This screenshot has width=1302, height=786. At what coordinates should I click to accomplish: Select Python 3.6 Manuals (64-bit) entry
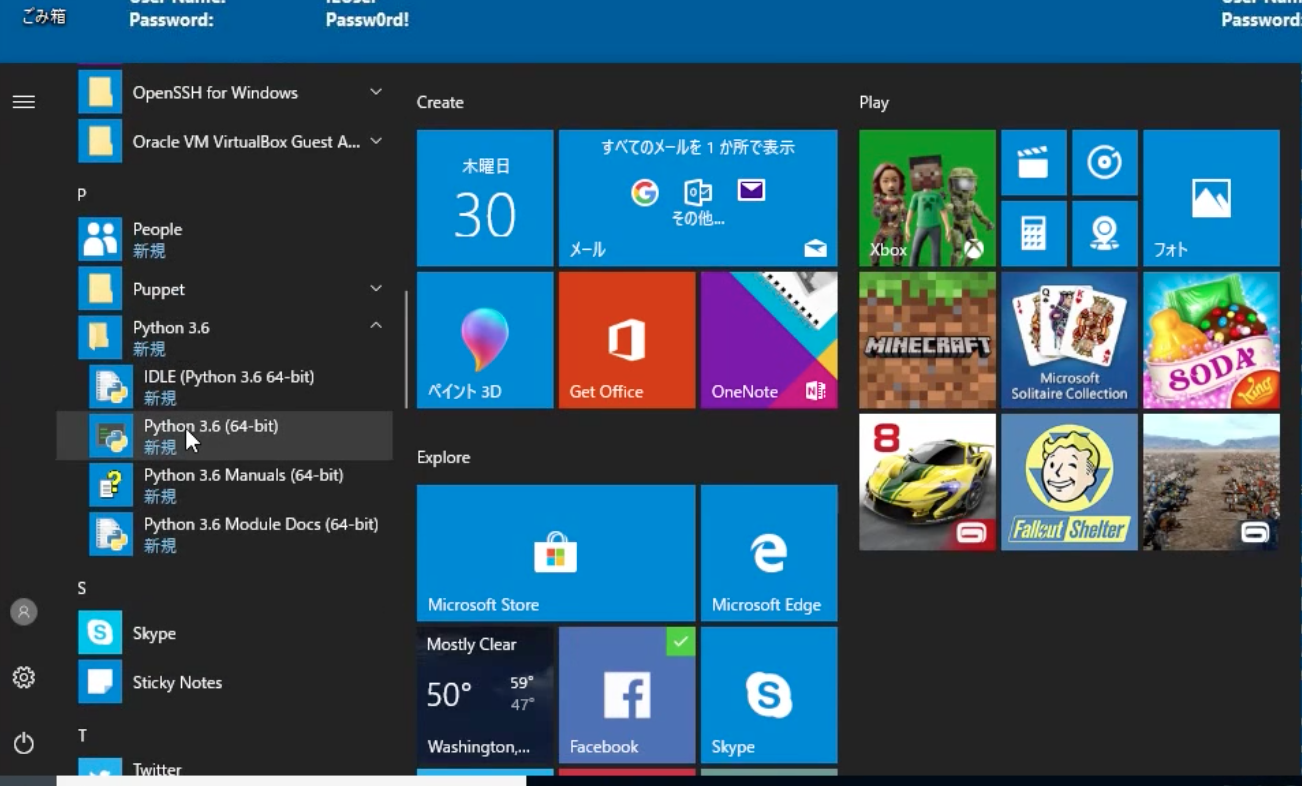(x=243, y=485)
